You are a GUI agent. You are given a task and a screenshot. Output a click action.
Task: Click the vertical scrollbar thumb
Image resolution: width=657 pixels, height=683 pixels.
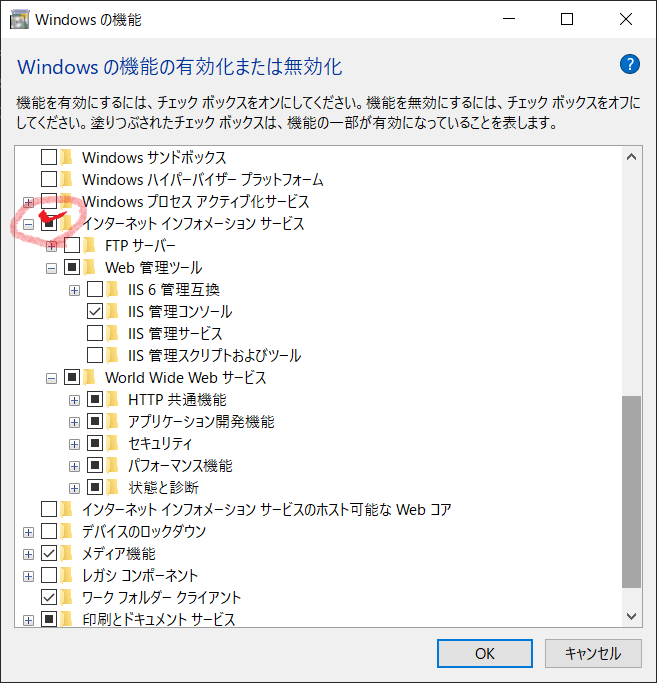(x=631, y=491)
